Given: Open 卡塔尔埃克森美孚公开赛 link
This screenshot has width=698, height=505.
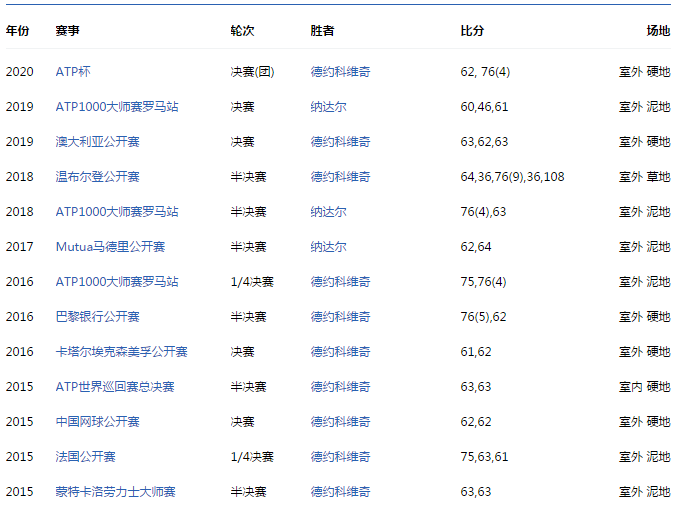Looking at the screenshot, I should coord(122,352).
